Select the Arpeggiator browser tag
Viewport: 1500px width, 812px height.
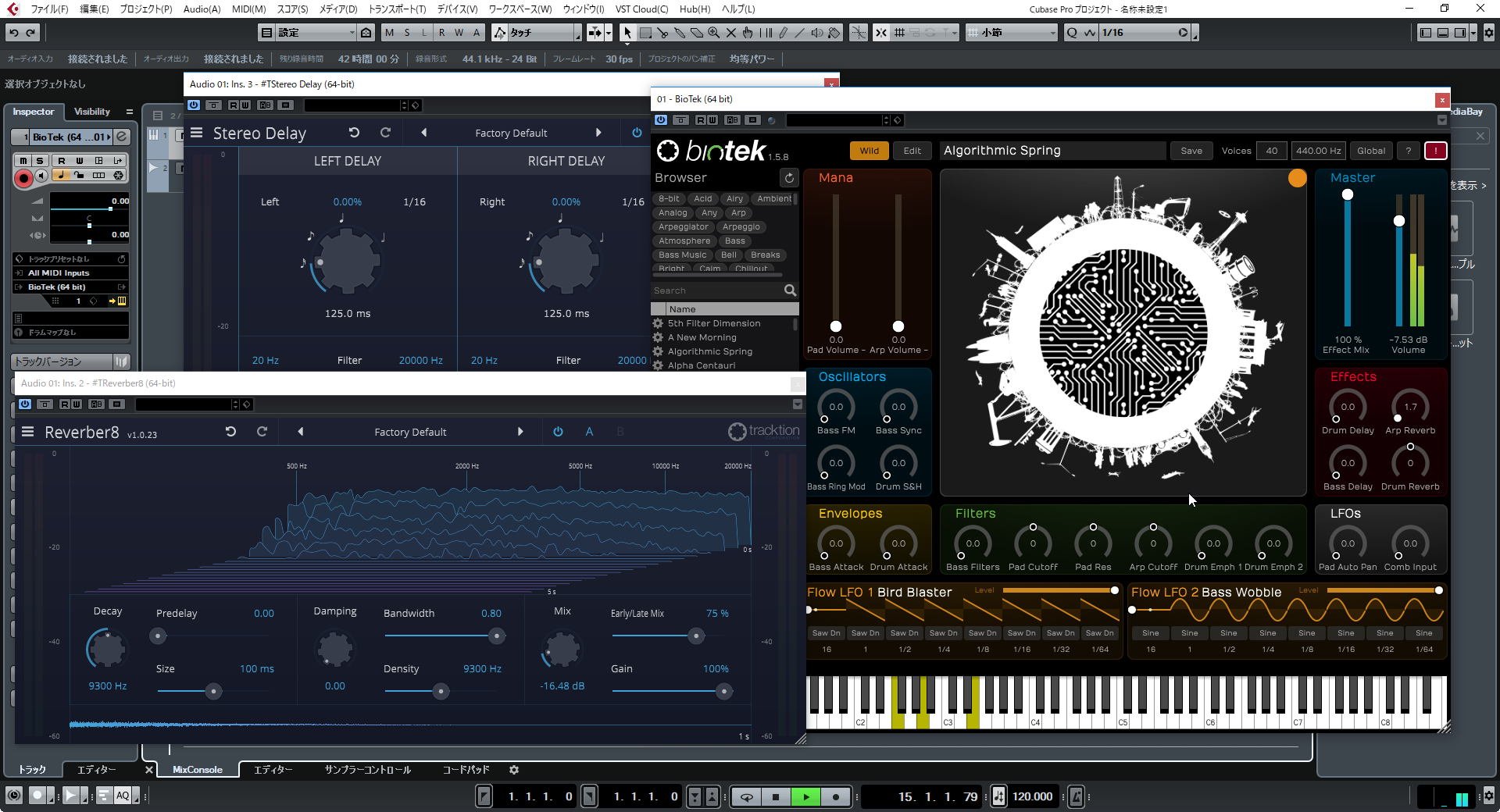click(684, 227)
